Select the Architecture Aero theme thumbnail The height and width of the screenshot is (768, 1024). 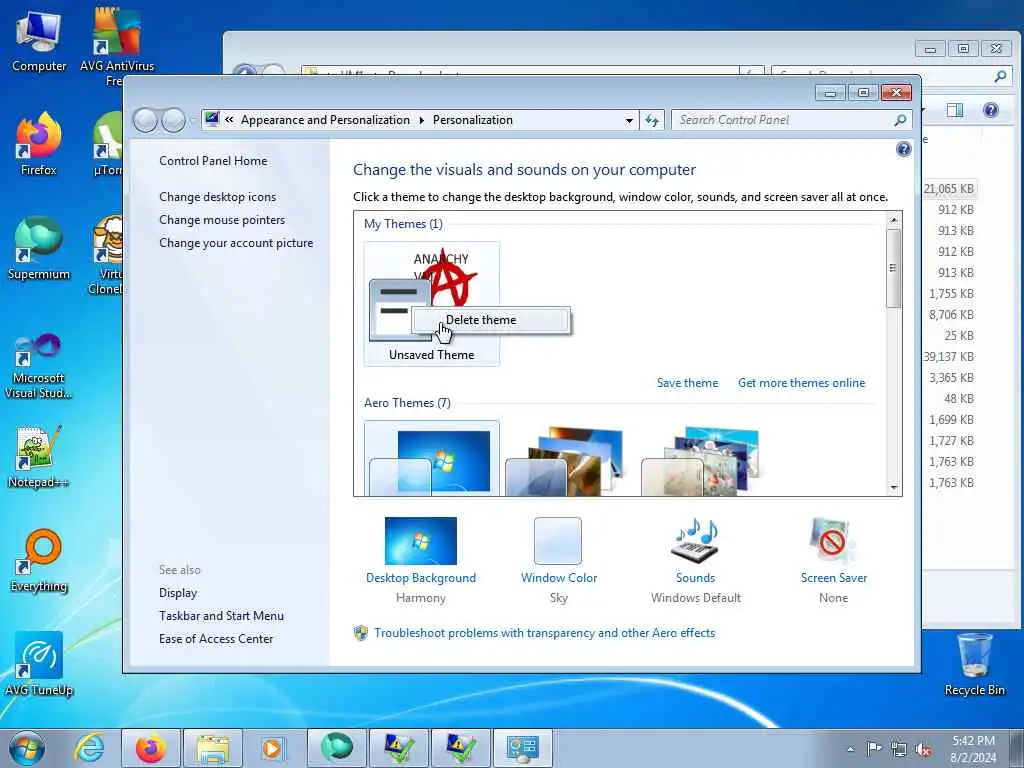[565, 460]
